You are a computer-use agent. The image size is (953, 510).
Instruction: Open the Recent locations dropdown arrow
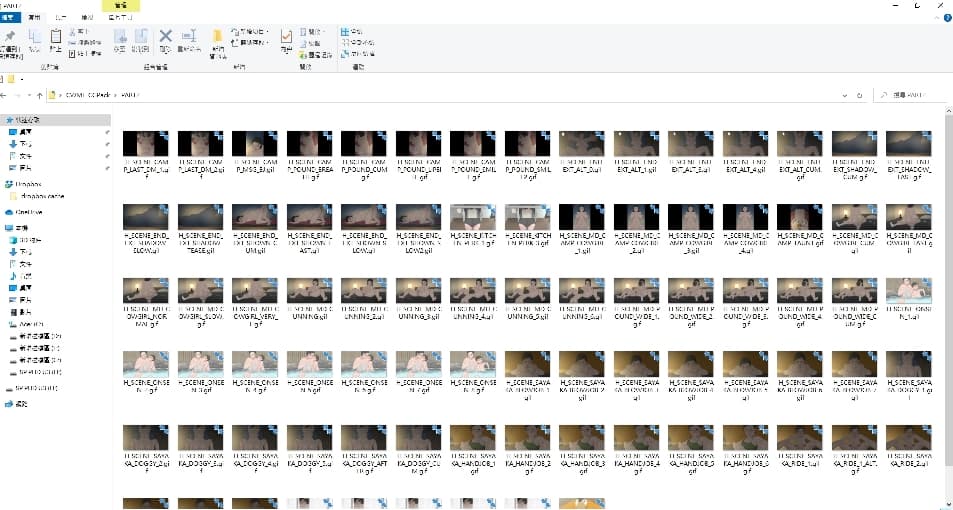pyautogui.click(x=29, y=95)
